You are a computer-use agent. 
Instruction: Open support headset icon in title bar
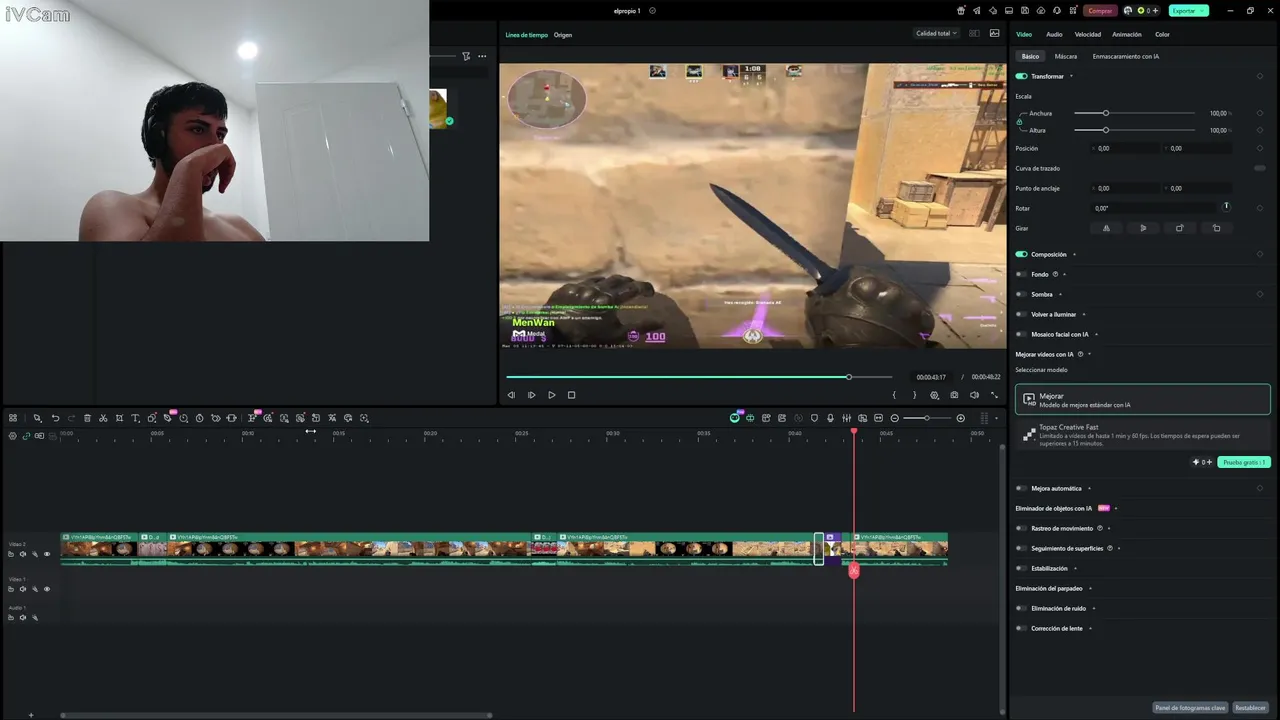point(1056,11)
